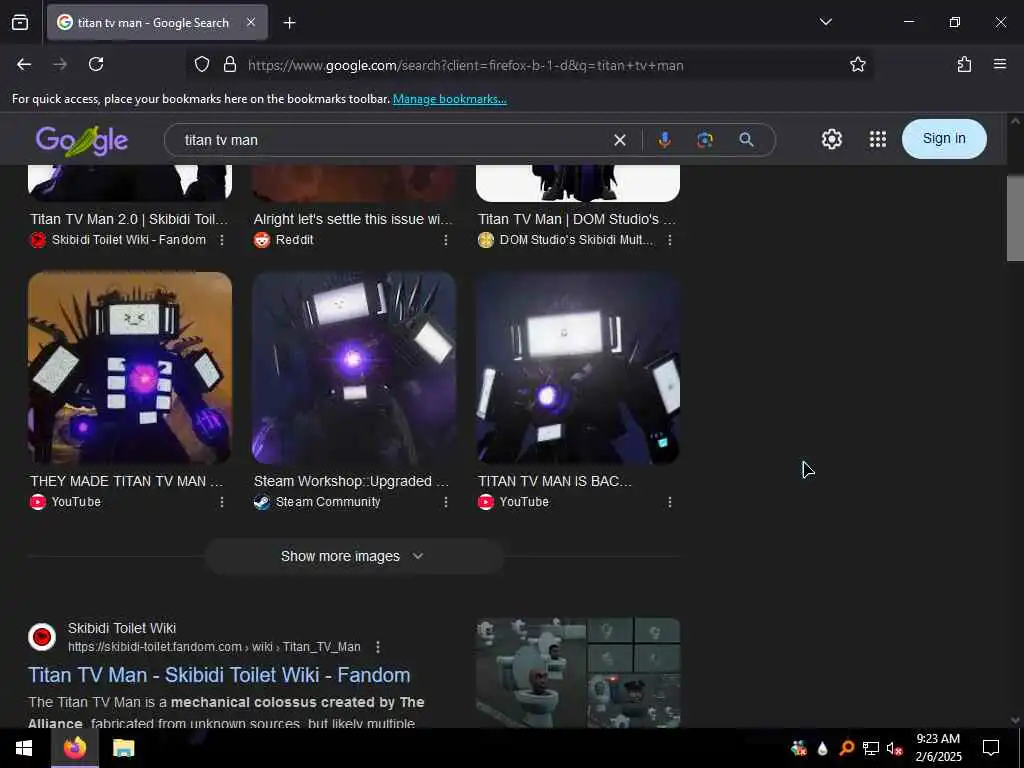1024x768 pixels.
Task: Open more options for first YouTube image
Action: click(x=222, y=502)
